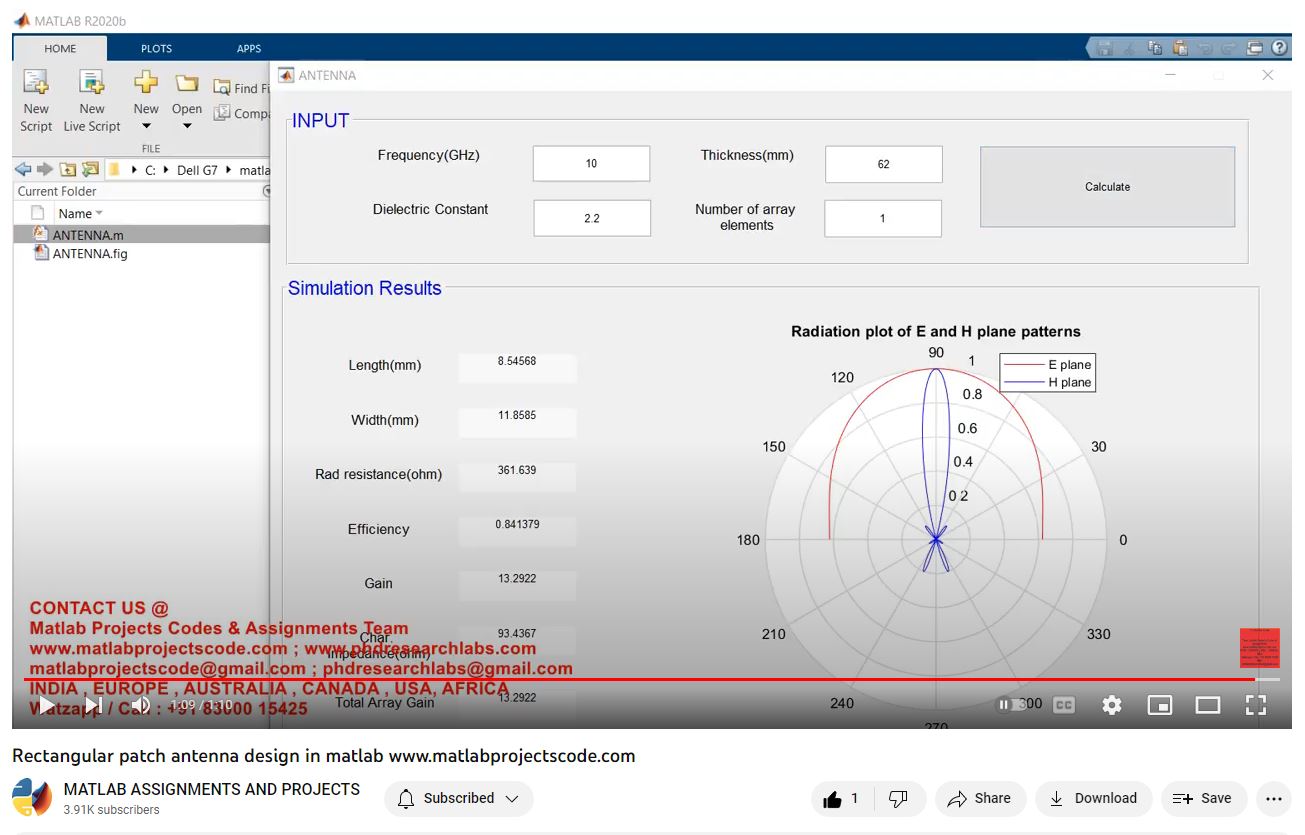The height and width of the screenshot is (835, 1305).
Task: Click the New plus icon
Action: (146, 82)
